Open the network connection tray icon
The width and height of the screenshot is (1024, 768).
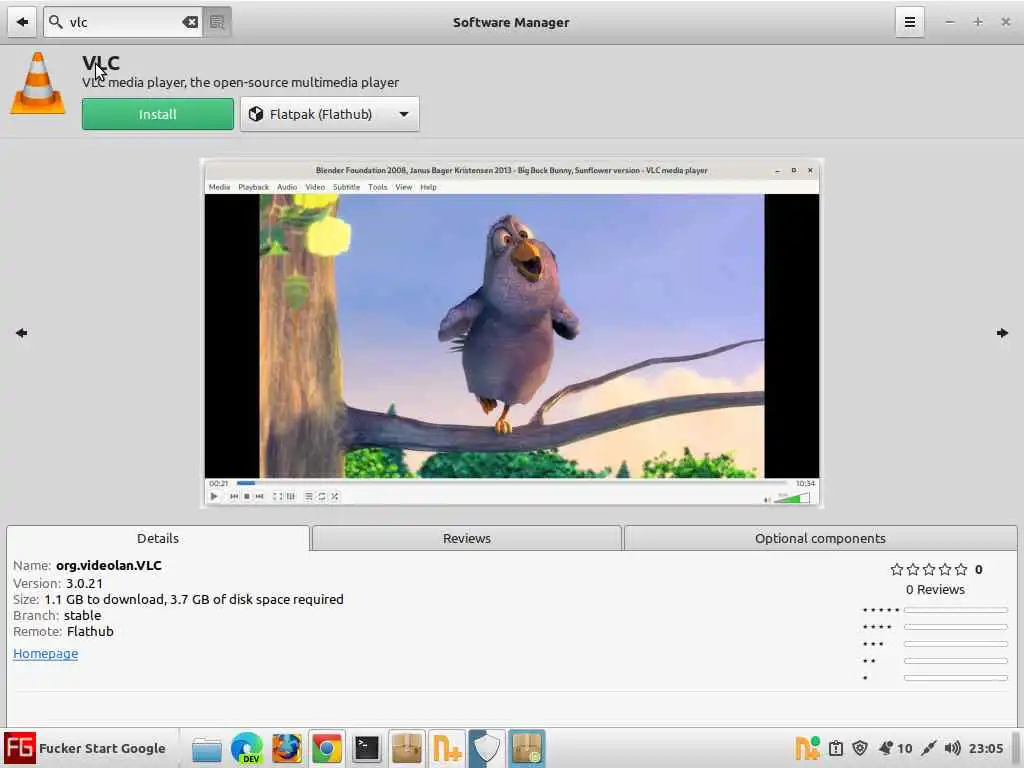pos(928,748)
